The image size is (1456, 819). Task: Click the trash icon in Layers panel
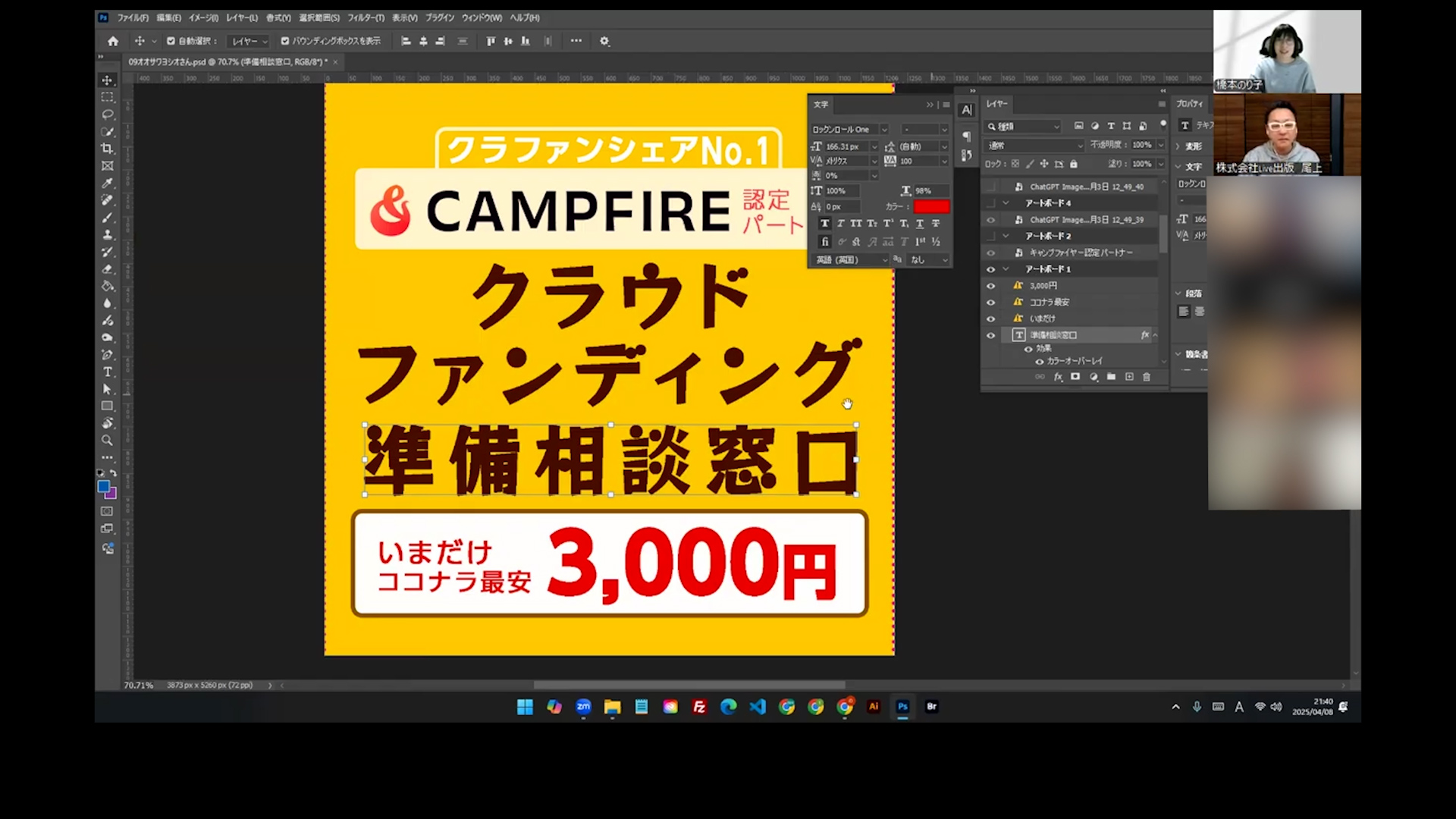[x=1147, y=377]
